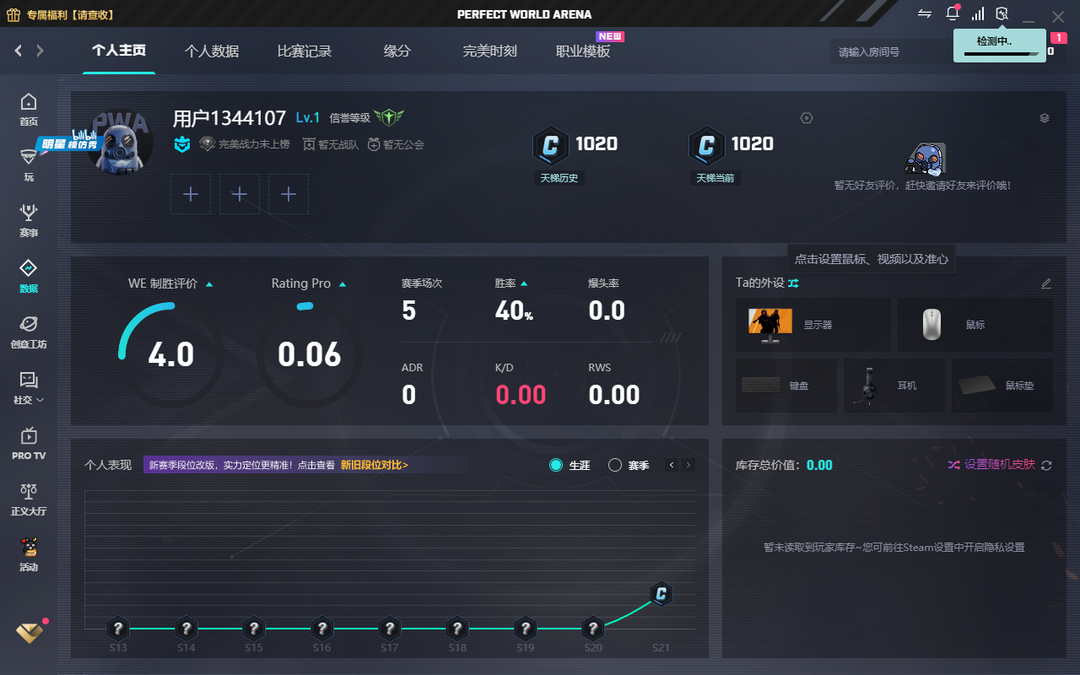Viewport: 1080px width, 675px height.
Task: Switch to 职业模板 tab
Action: coord(583,51)
